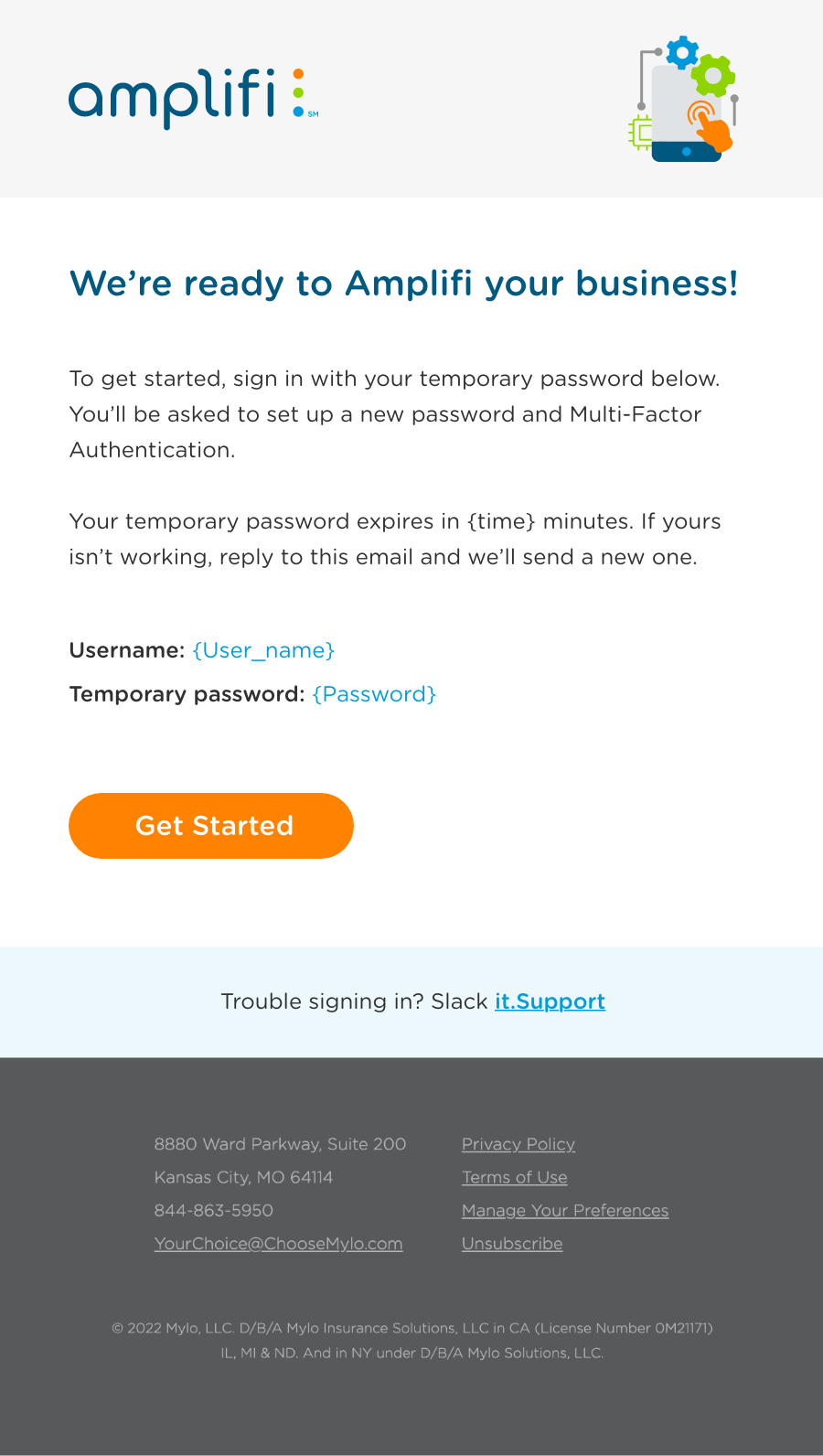This screenshot has height=1456, width=823.
Task: Click the 2022 Mylo copyright notice
Action: click(x=411, y=1340)
